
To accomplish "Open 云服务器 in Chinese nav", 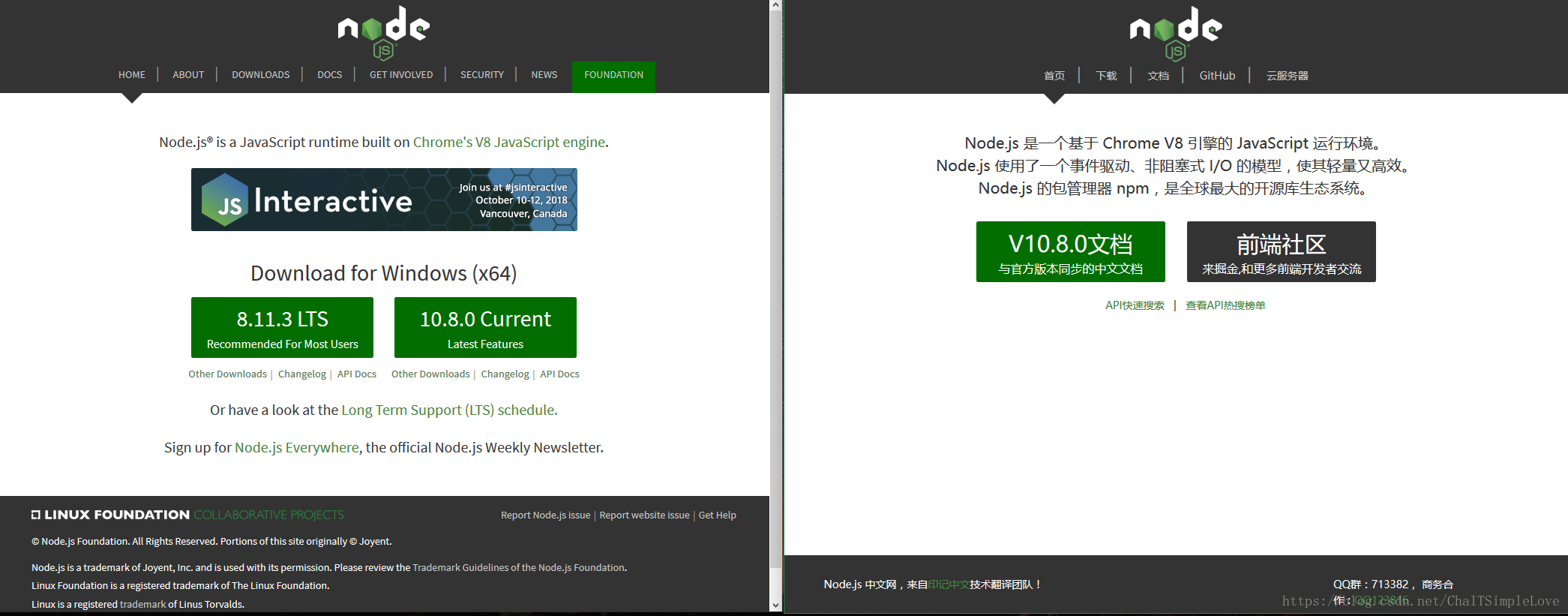I will [1287, 76].
